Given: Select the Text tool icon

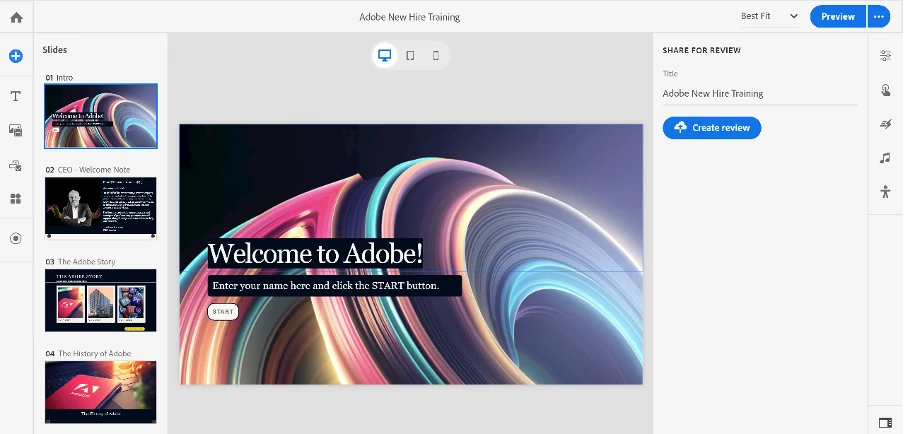Looking at the screenshot, I should [16, 96].
